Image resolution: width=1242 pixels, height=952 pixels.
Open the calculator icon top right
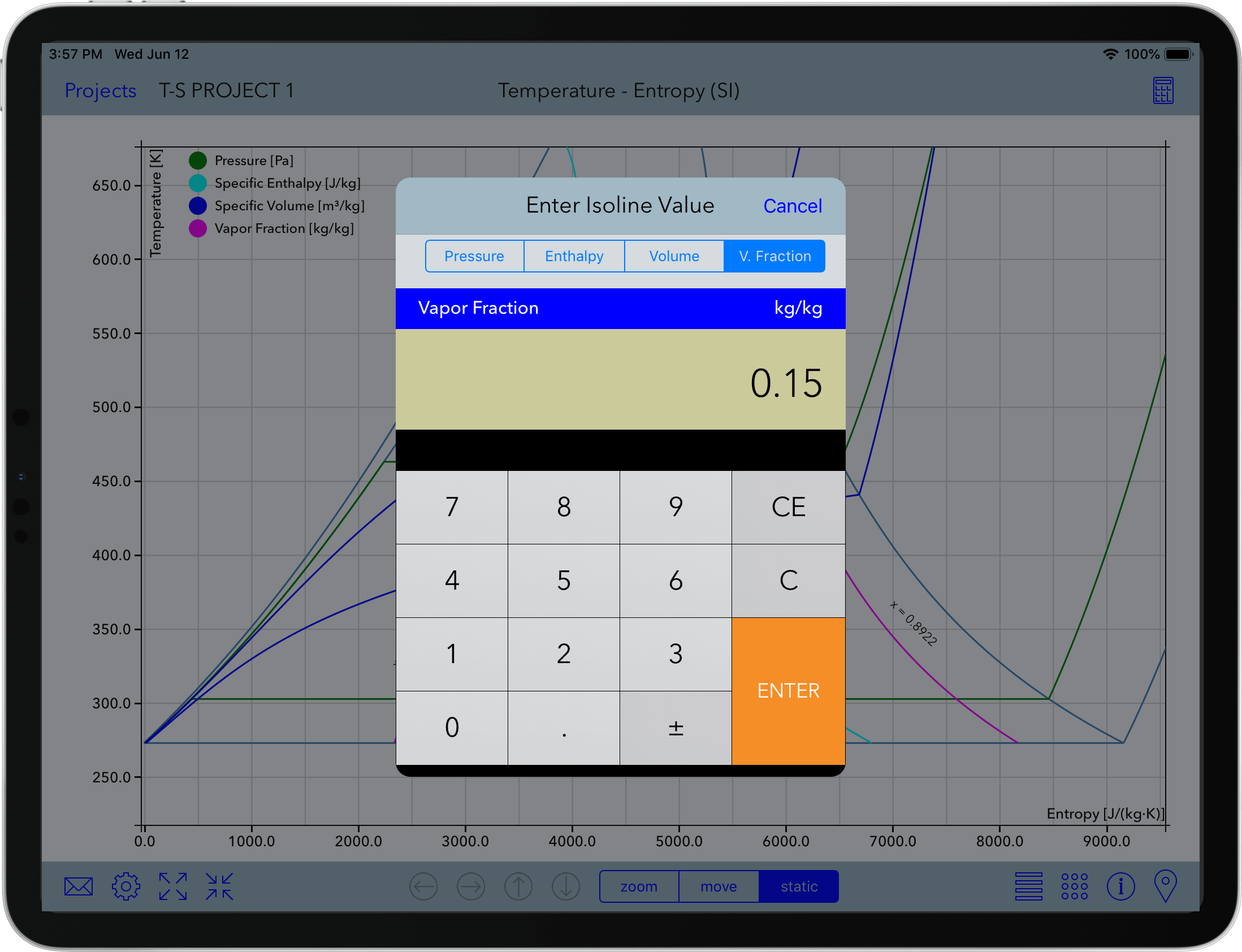pos(1164,90)
